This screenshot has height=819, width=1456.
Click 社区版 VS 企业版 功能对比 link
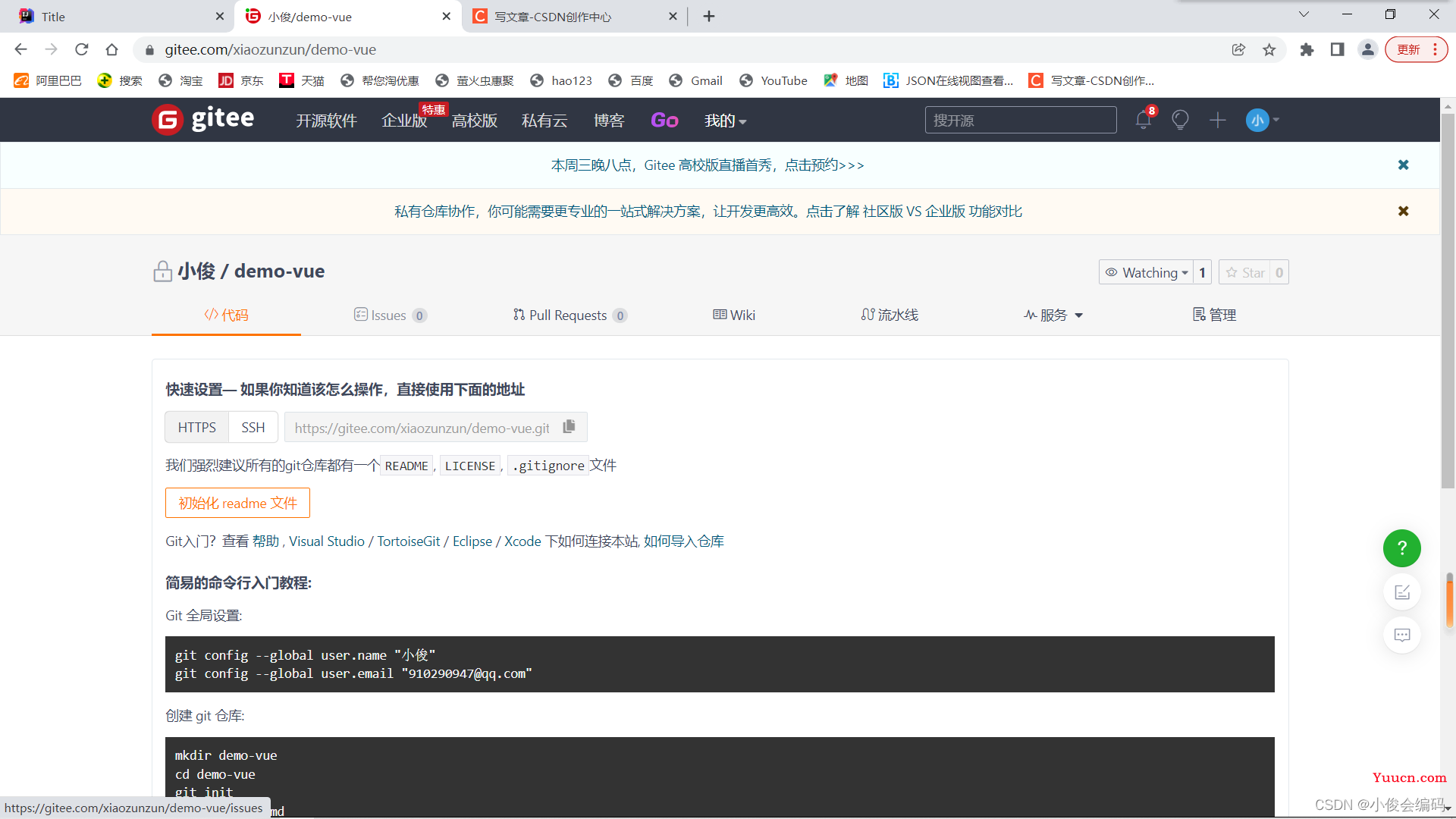[x=943, y=212]
